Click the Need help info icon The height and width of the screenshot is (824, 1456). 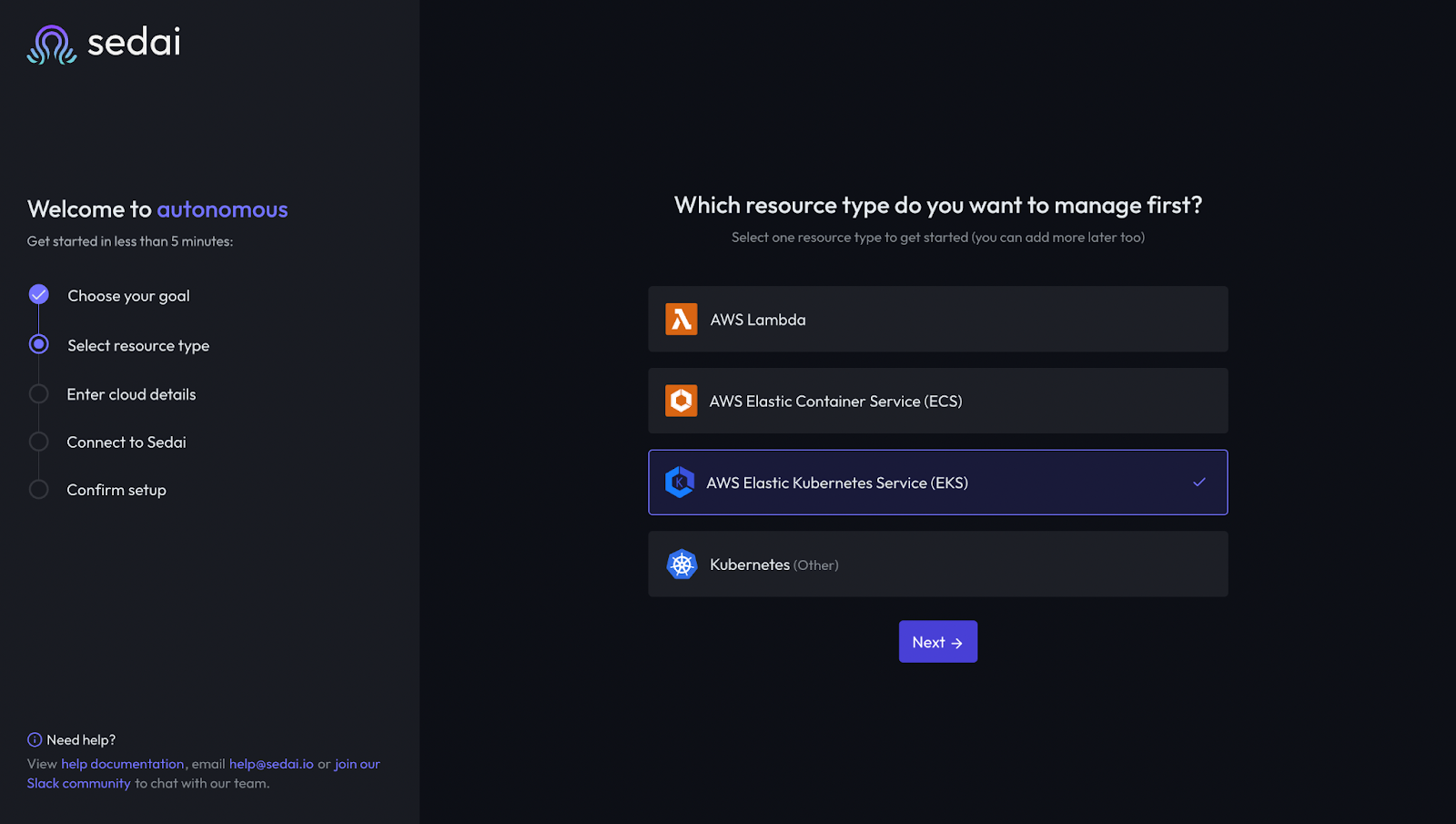pyautogui.click(x=34, y=739)
